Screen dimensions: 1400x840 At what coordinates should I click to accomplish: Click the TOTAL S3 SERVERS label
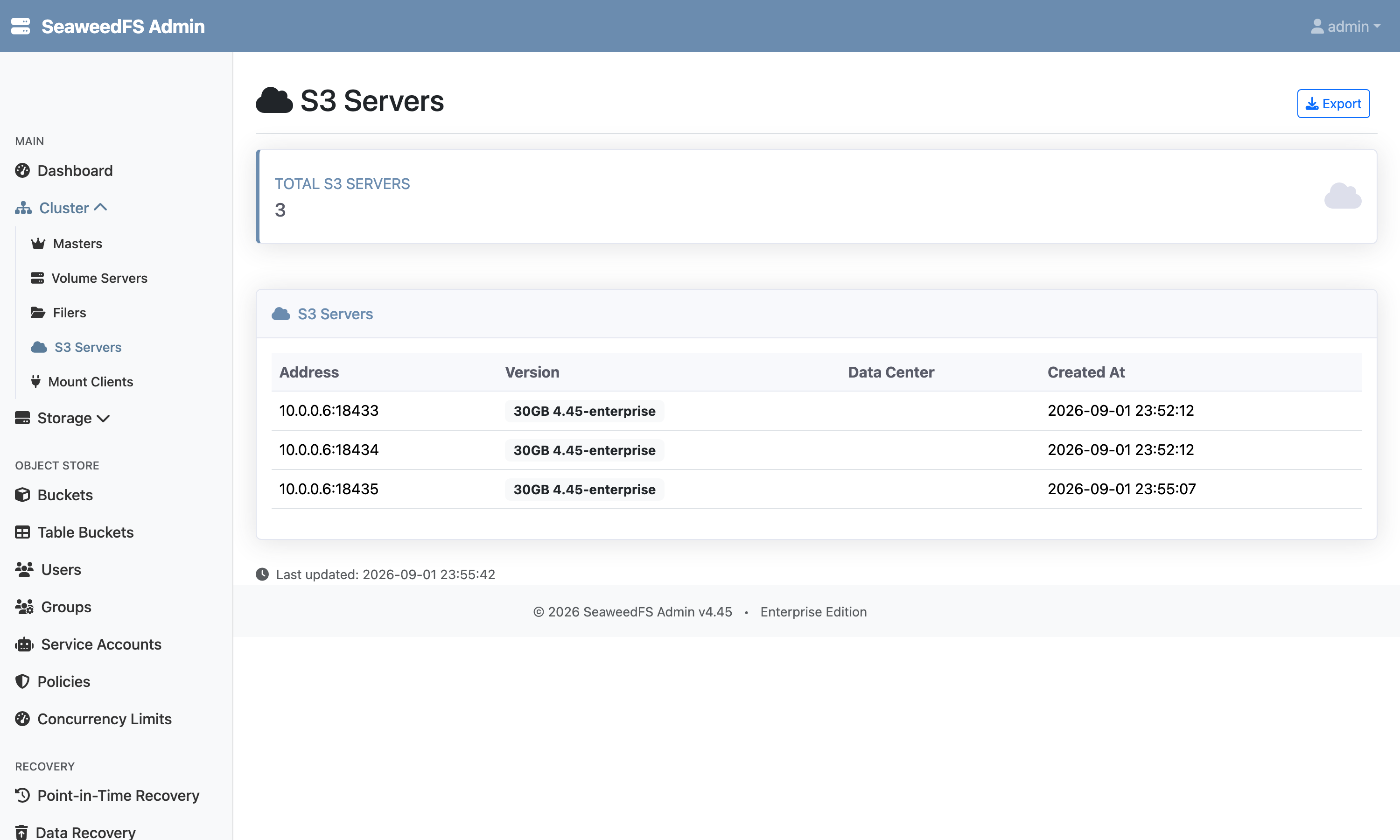coord(343,183)
